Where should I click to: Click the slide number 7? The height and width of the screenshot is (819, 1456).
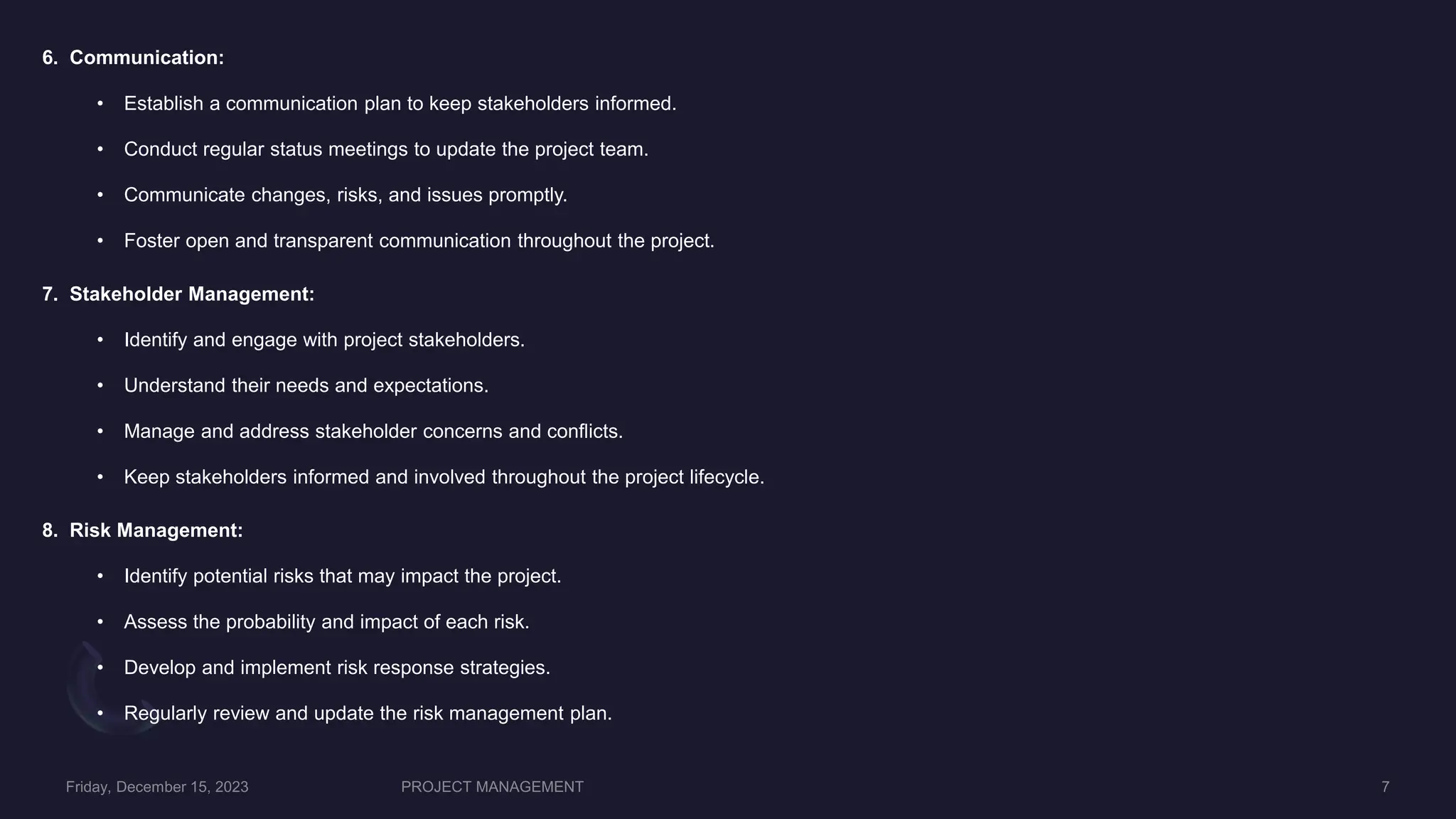[1385, 787]
